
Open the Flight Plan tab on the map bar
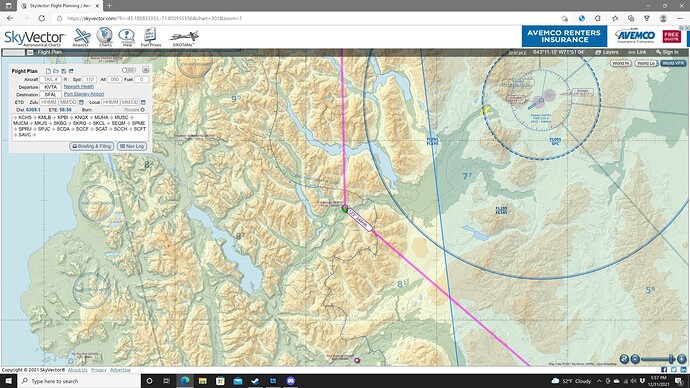49,52
